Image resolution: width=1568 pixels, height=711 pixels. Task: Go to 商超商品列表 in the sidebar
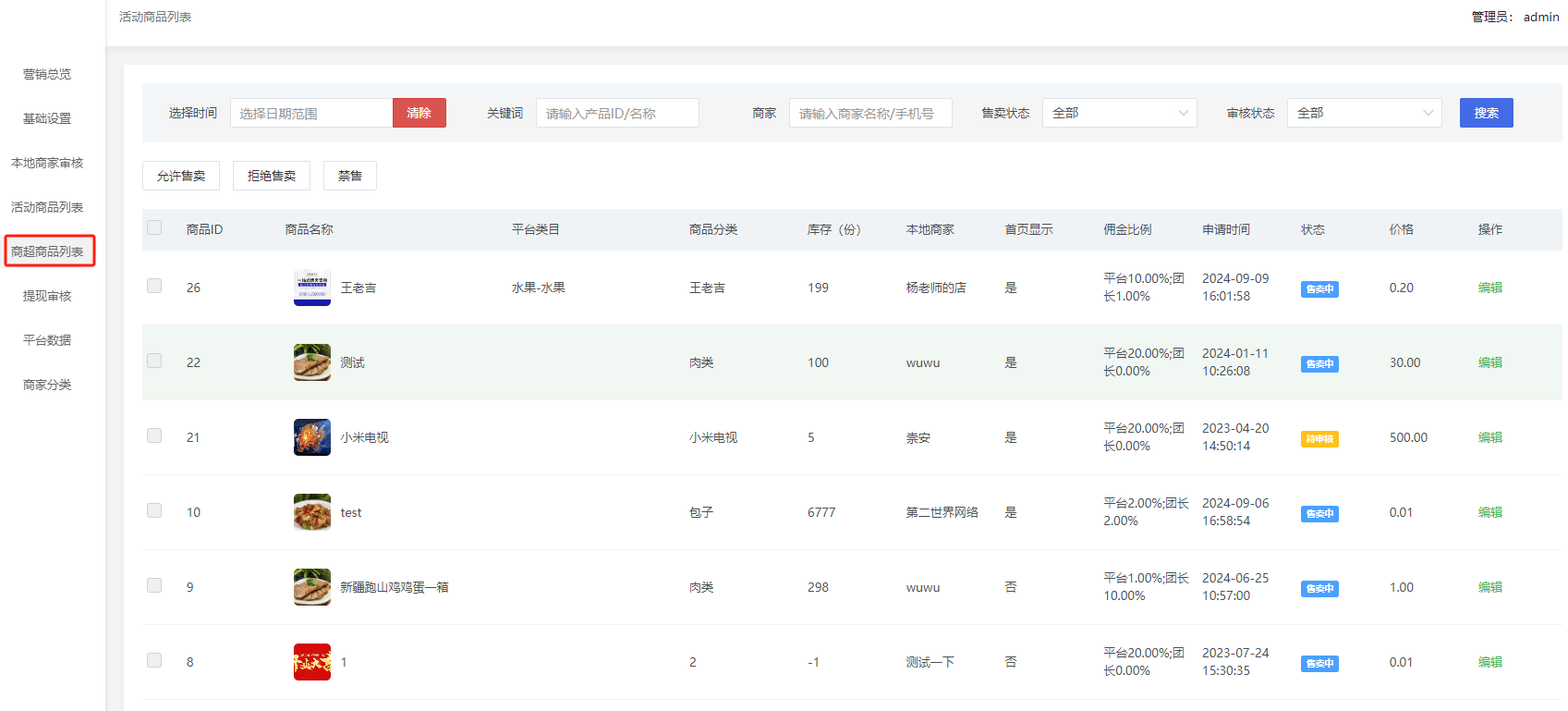[48, 251]
